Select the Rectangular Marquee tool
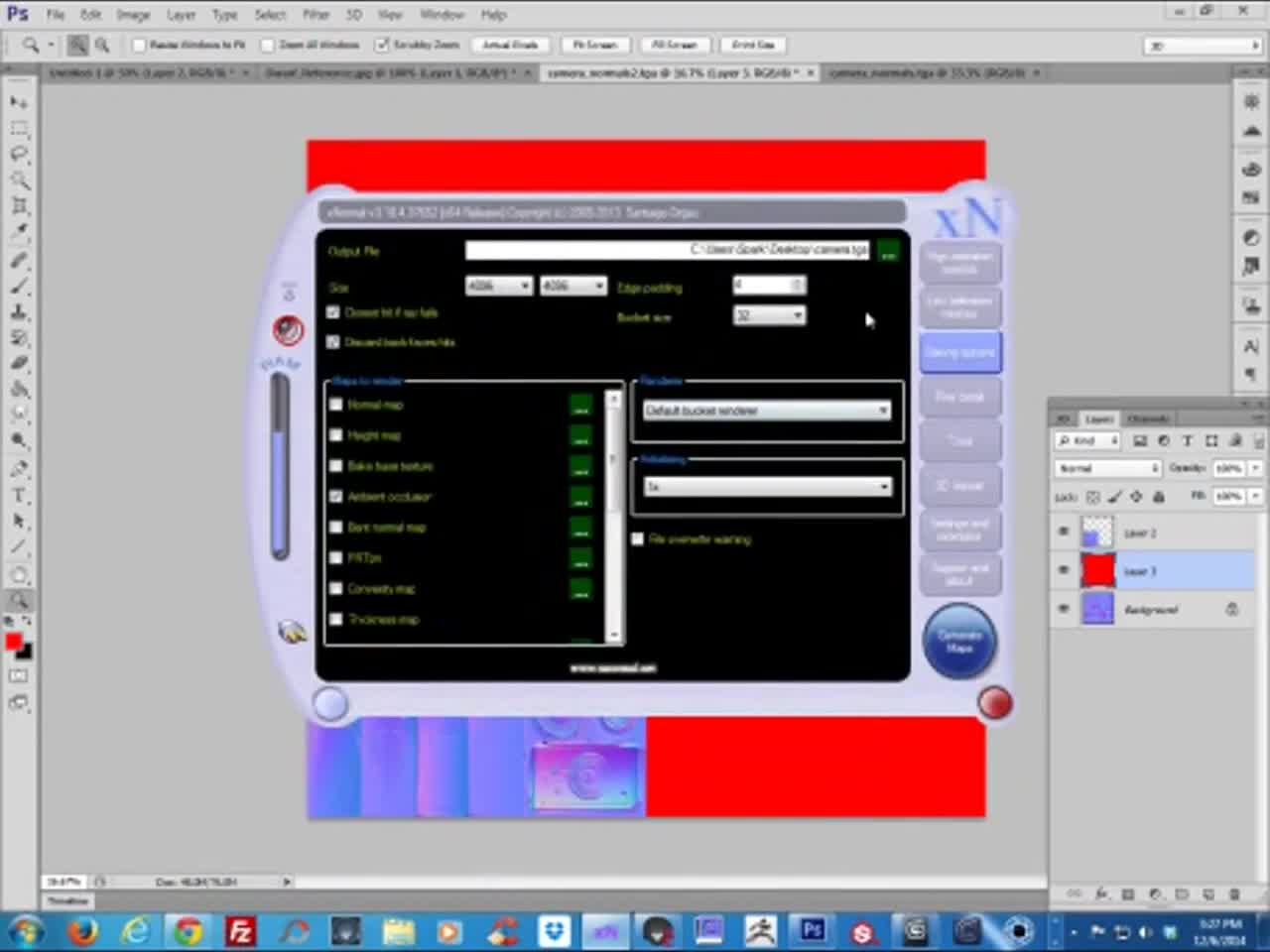 [x=19, y=129]
